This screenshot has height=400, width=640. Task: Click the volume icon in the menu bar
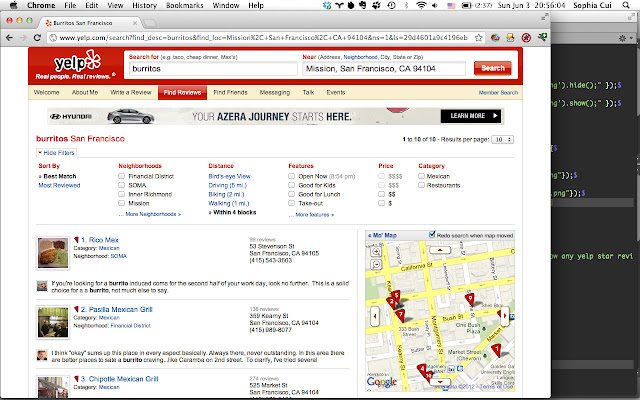coord(435,5)
